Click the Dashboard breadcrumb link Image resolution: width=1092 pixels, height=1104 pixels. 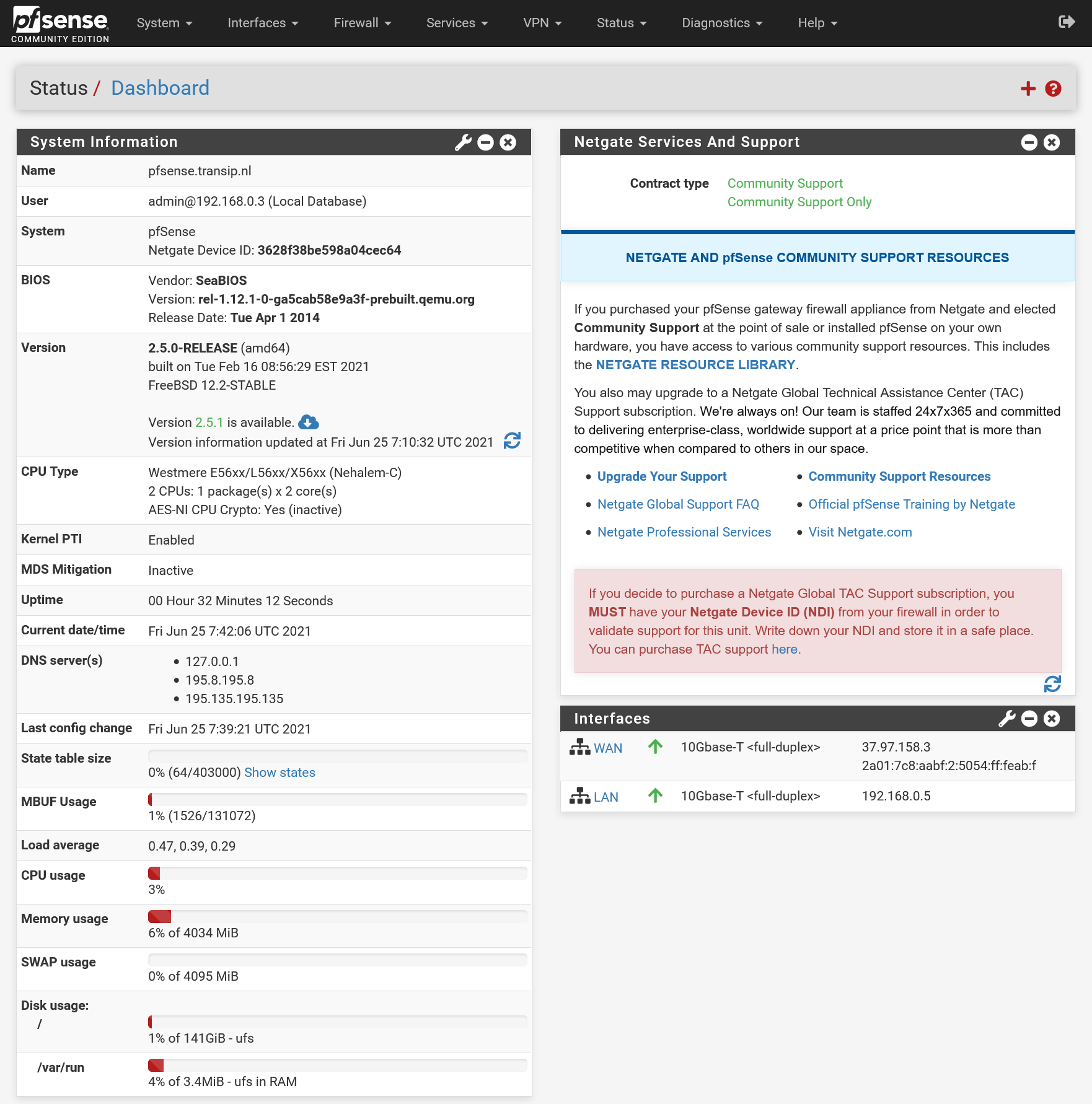click(x=160, y=88)
